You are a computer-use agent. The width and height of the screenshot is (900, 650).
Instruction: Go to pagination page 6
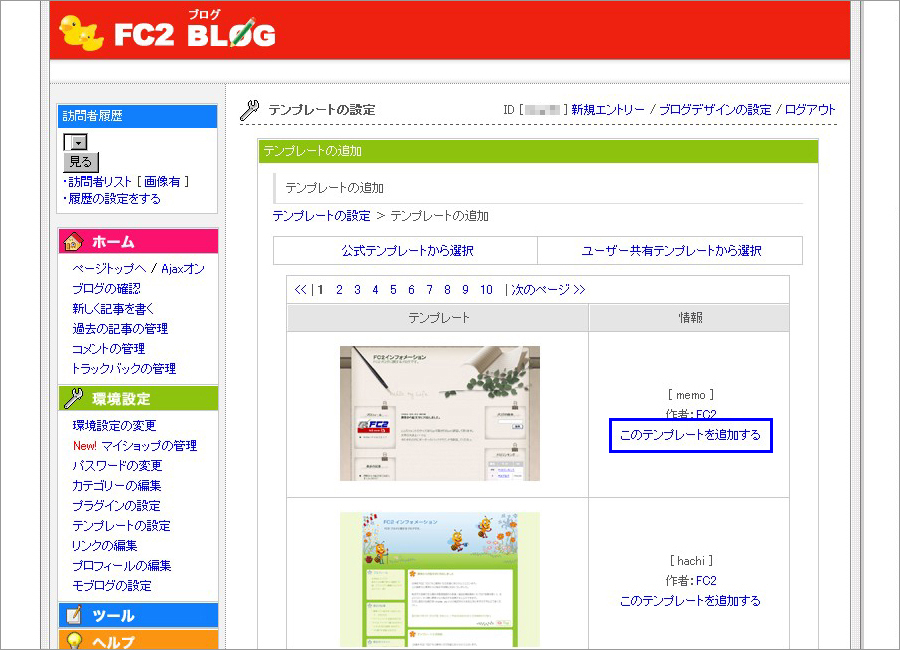point(411,289)
